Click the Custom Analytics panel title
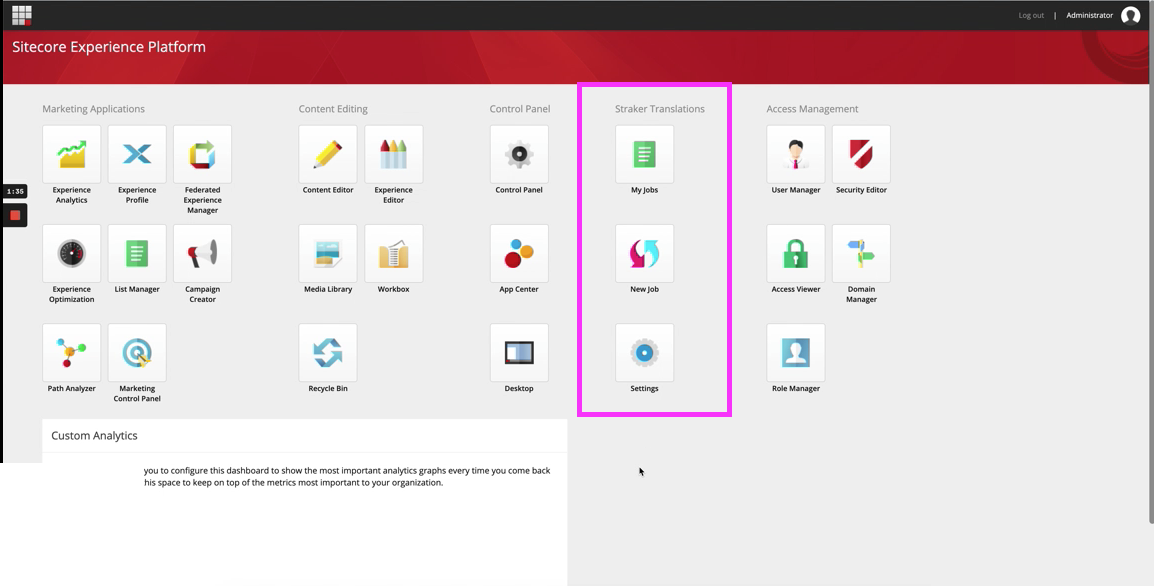Viewport: 1154px width, 586px height. pyautogui.click(x=94, y=436)
